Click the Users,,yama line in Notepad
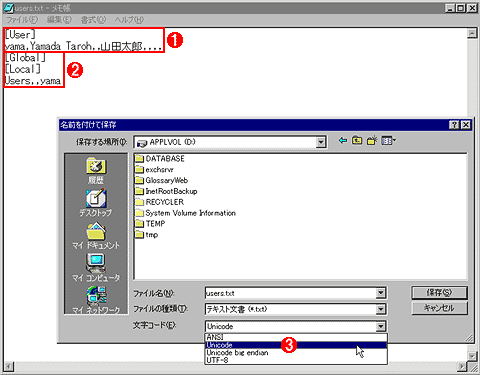The height and width of the screenshot is (375, 480). [33, 81]
